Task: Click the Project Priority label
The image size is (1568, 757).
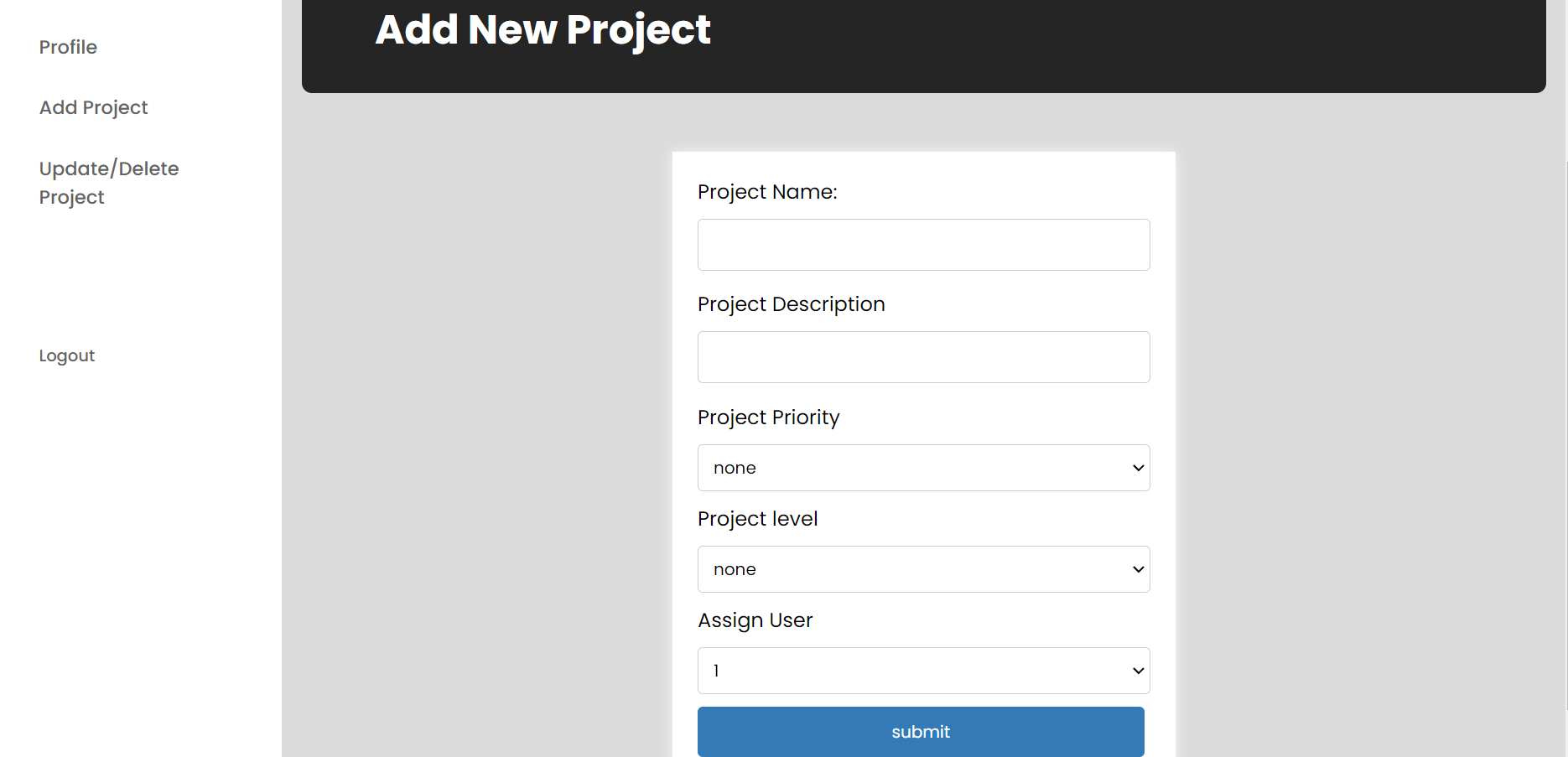Action: point(768,417)
